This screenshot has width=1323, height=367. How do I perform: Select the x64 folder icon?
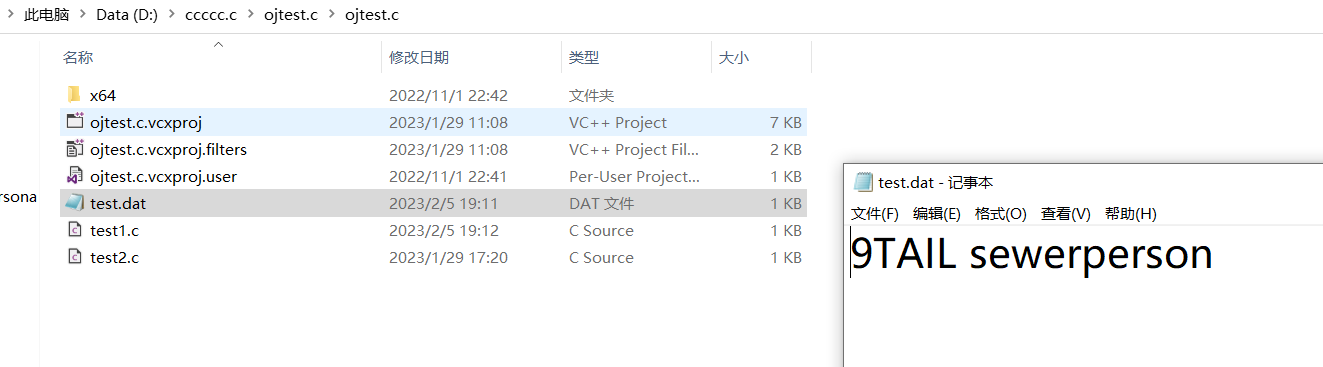[74, 95]
